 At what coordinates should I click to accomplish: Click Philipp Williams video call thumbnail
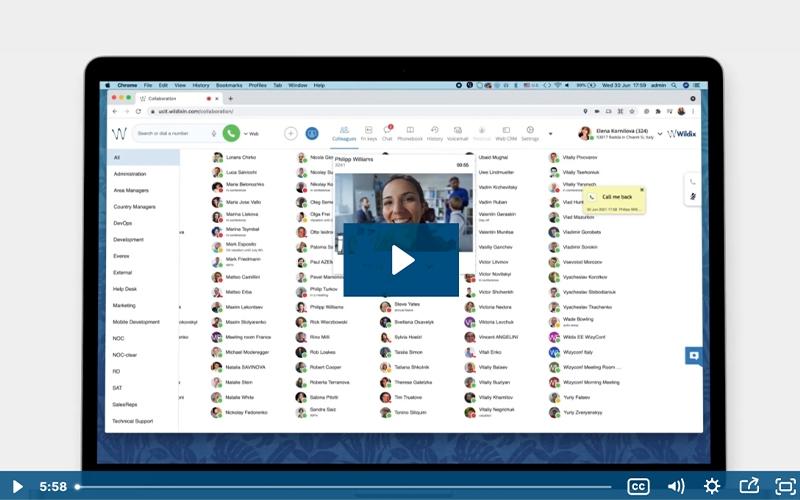click(404, 212)
